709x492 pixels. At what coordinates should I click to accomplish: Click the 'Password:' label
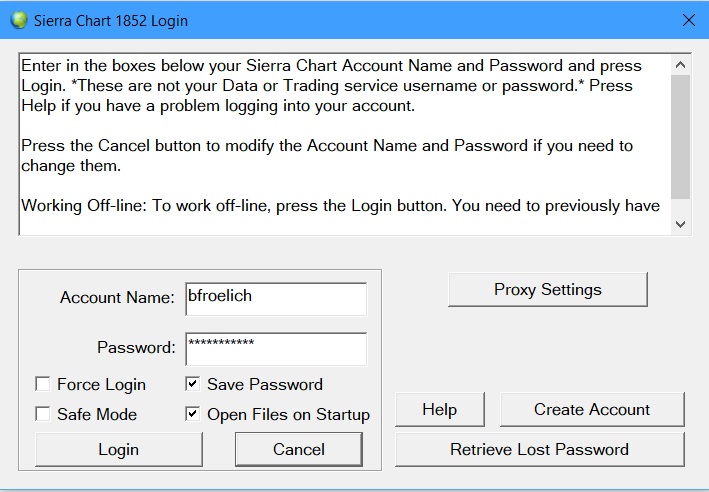pos(136,347)
